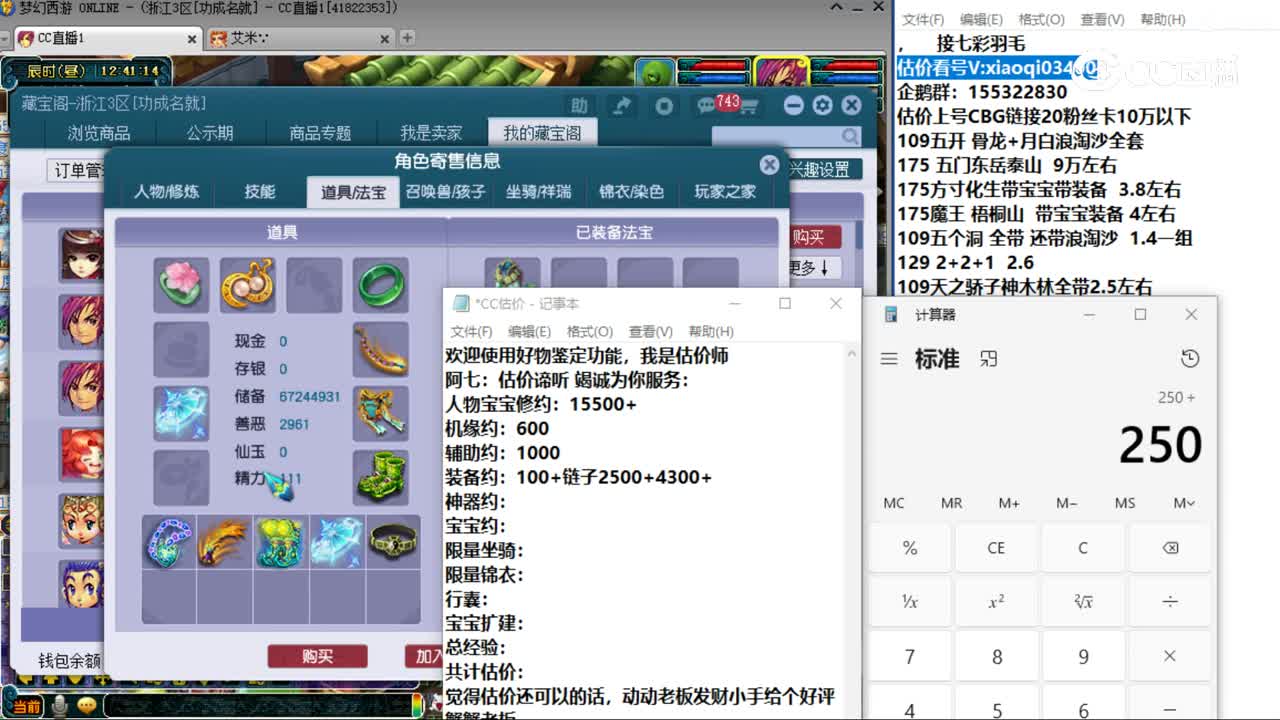
Task: Select the green boots item slot
Action: pyautogui.click(x=380, y=477)
